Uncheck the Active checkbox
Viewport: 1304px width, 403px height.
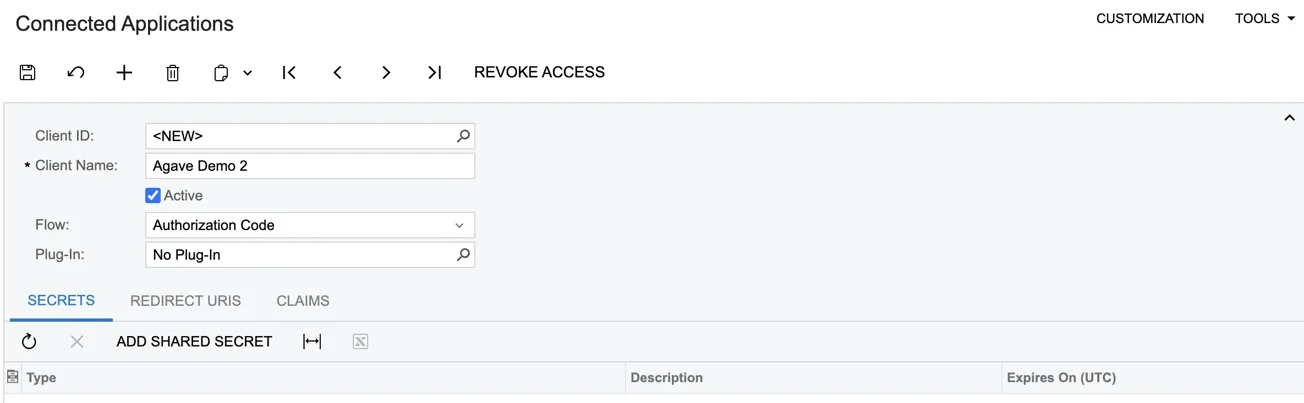pos(153,195)
